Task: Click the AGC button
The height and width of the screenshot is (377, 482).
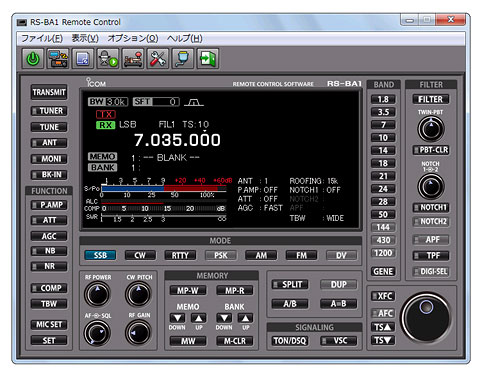Action: (x=49, y=236)
